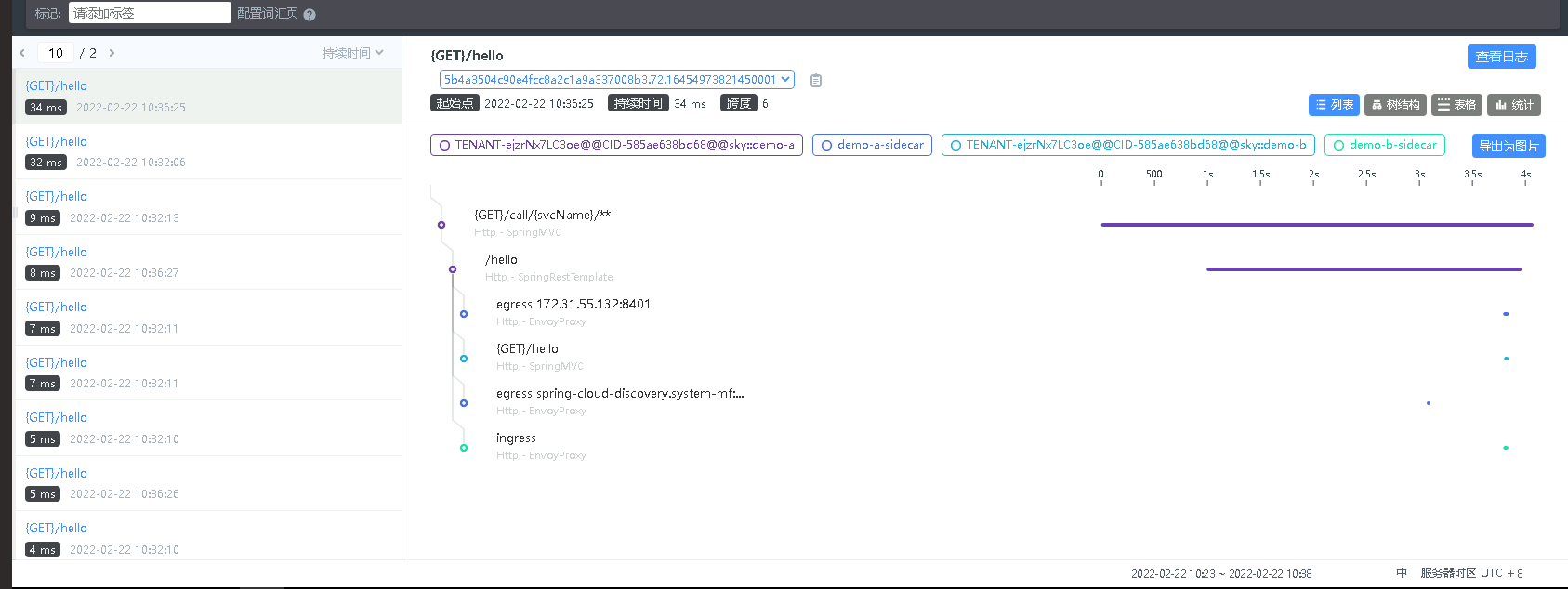Click span node circle for {GET}/call/{svcName}/**
This screenshot has width=1568, height=589.
(x=441, y=225)
